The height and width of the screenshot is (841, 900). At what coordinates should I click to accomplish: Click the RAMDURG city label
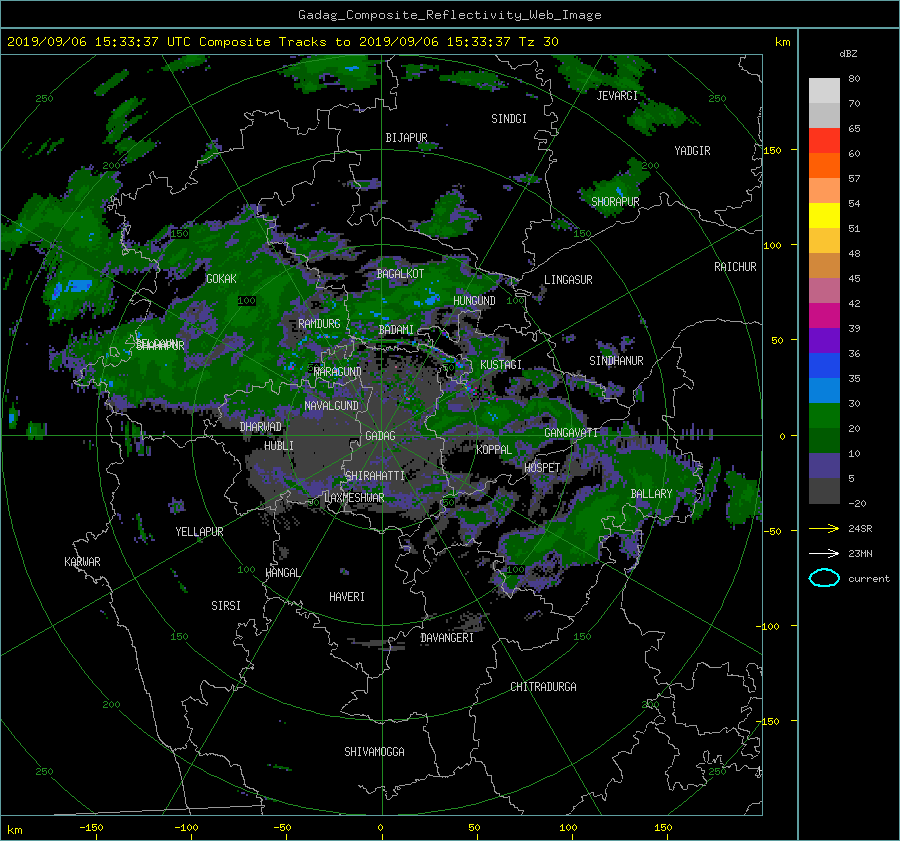click(319, 324)
